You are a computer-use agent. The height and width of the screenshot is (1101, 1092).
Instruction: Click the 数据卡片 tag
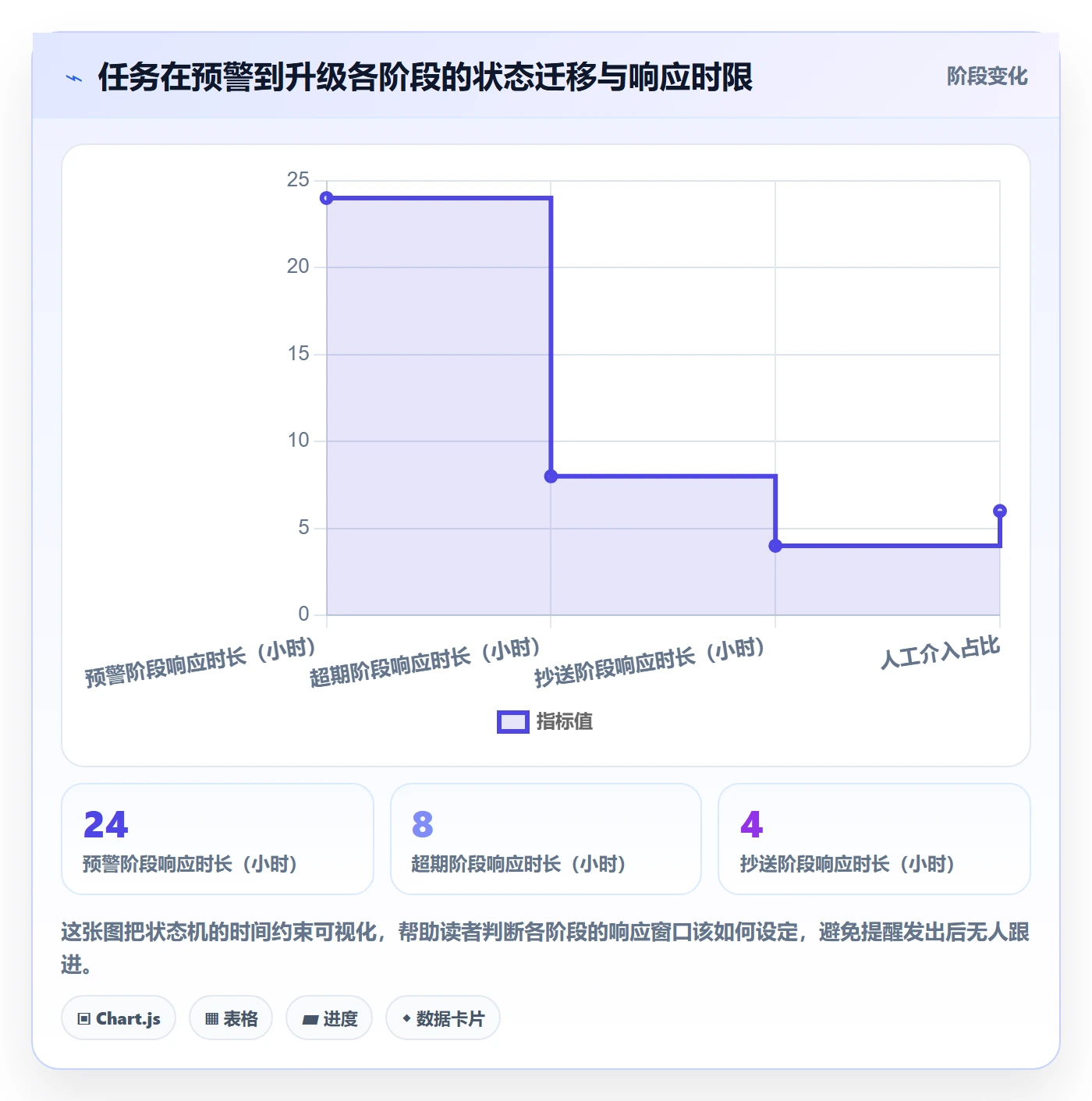tap(443, 1018)
